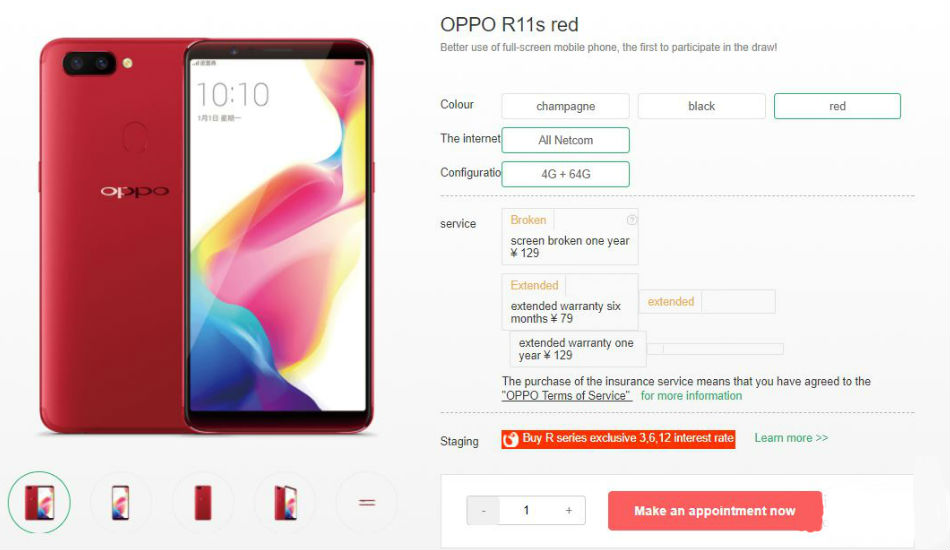Screen dimensions: 950x550
Task: Click the equals sign compare icon thumbnail
Action: tap(367, 502)
